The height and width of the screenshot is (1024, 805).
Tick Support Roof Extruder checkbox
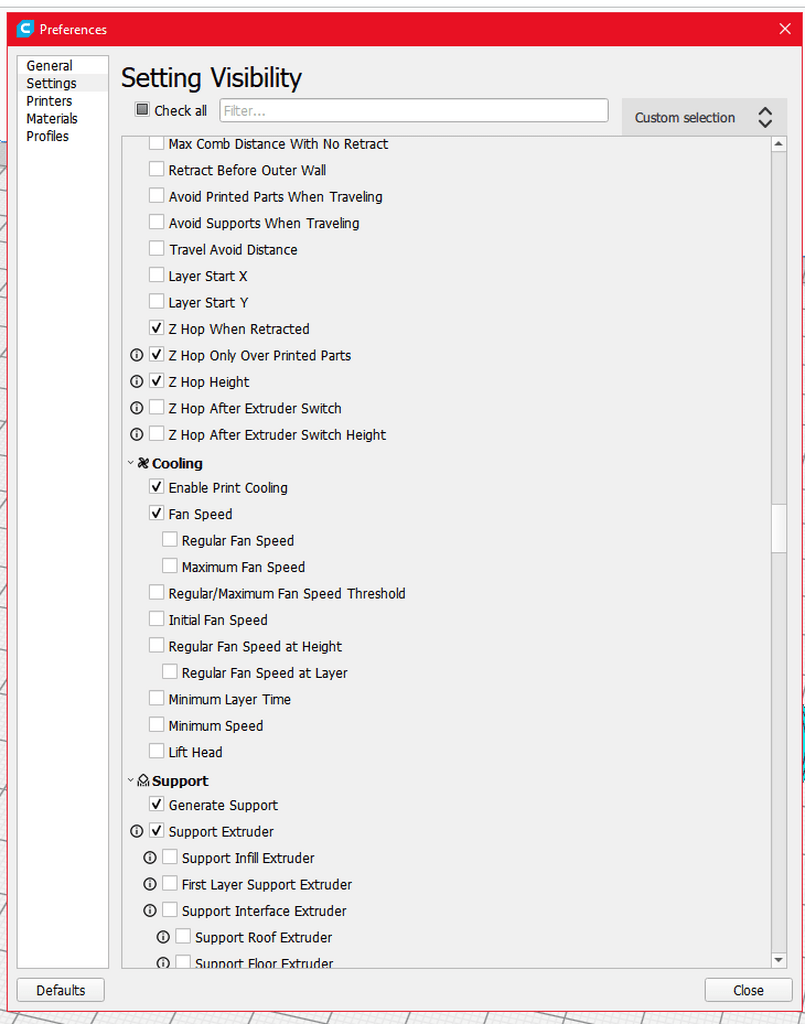(183, 937)
